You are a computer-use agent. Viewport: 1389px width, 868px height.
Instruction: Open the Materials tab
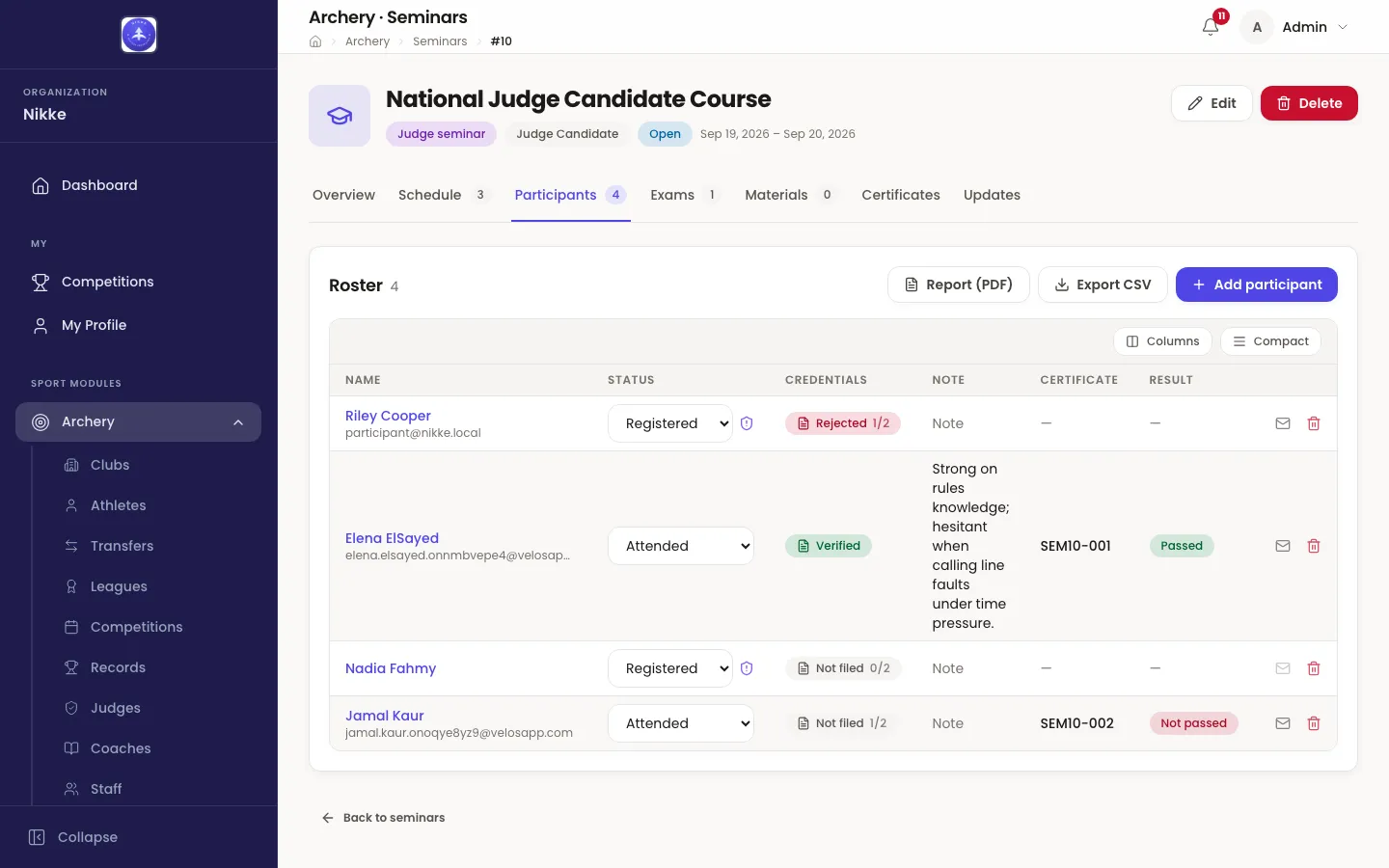click(790, 195)
